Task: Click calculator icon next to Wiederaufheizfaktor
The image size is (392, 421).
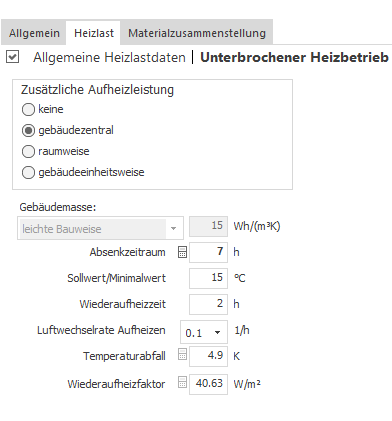Action: (182, 382)
